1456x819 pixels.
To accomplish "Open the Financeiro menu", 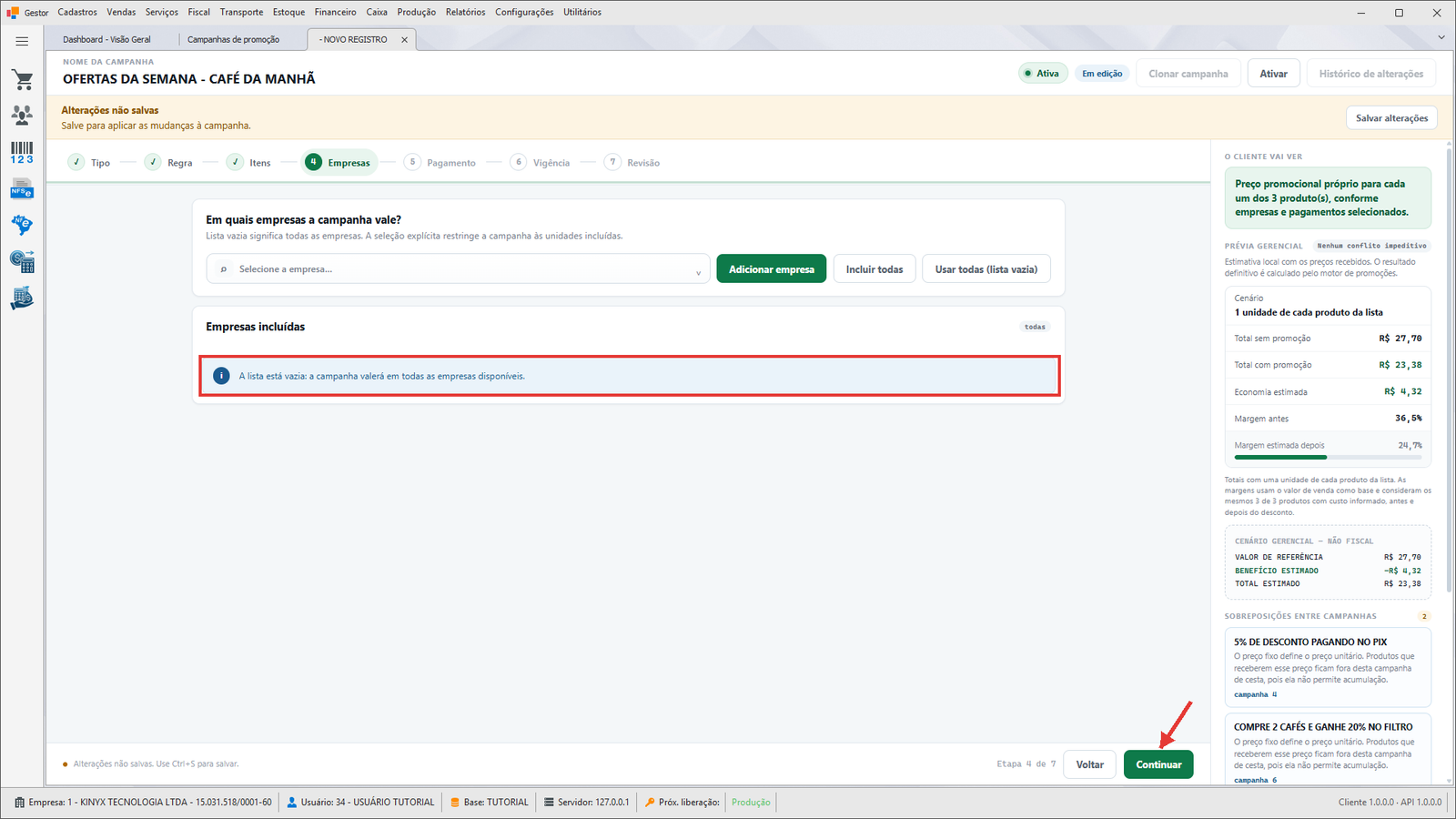I will 336,12.
